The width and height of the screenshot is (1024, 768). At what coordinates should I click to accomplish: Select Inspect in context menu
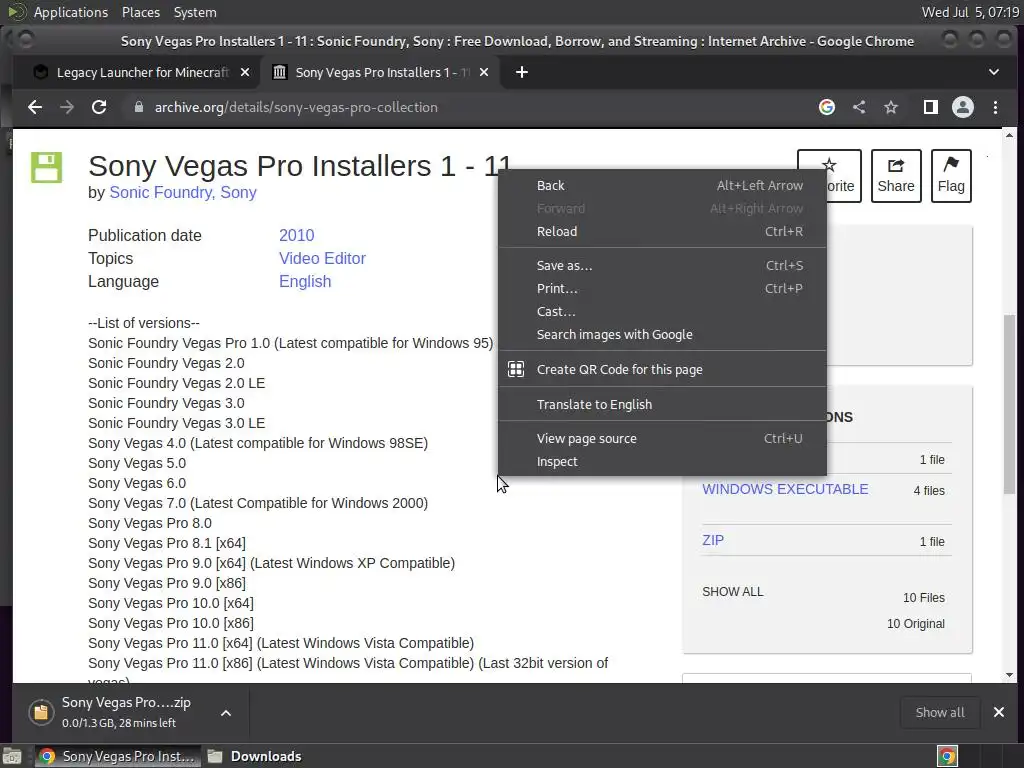point(662,461)
